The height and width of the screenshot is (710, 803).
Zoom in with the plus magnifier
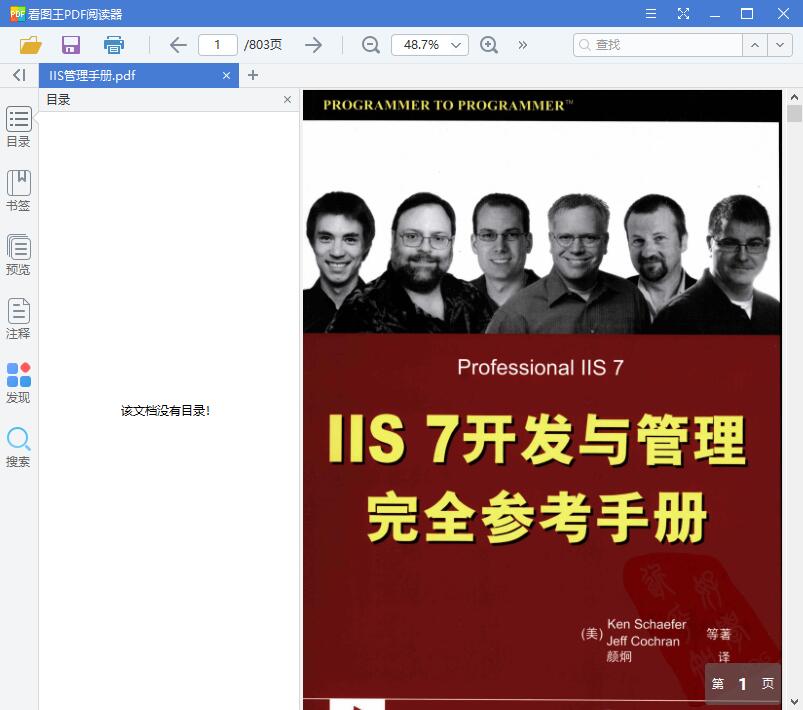click(489, 45)
